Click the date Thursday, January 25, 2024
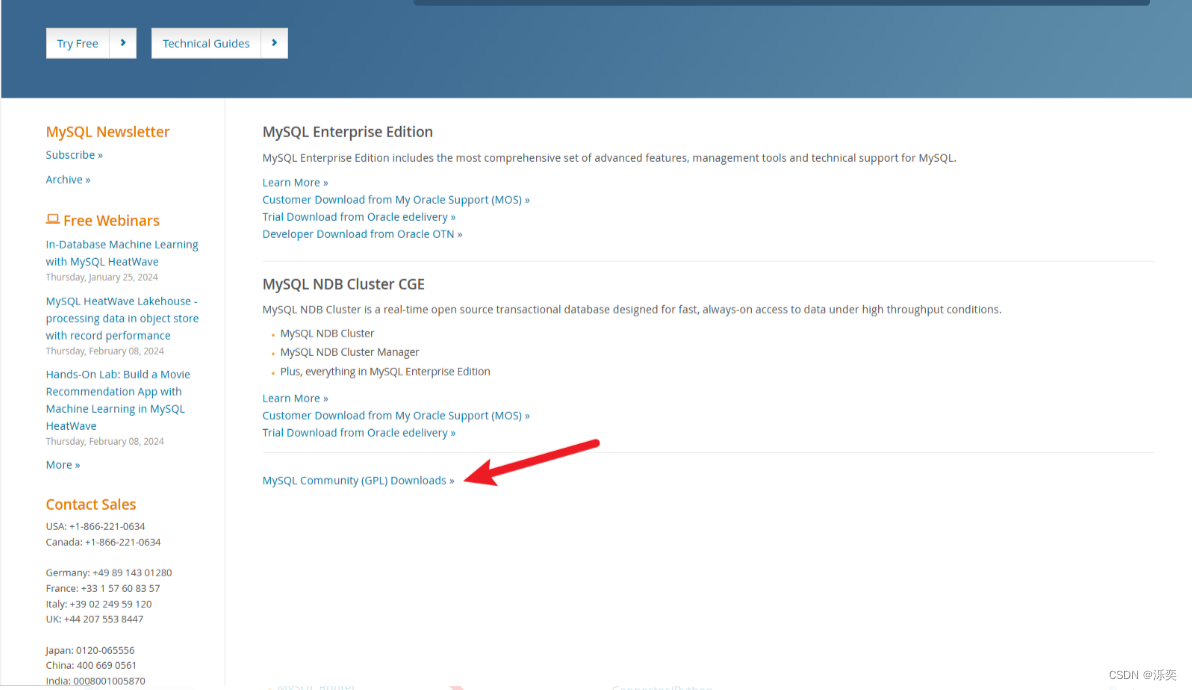Image resolution: width=1192 pixels, height=690 pixels. 102,277
